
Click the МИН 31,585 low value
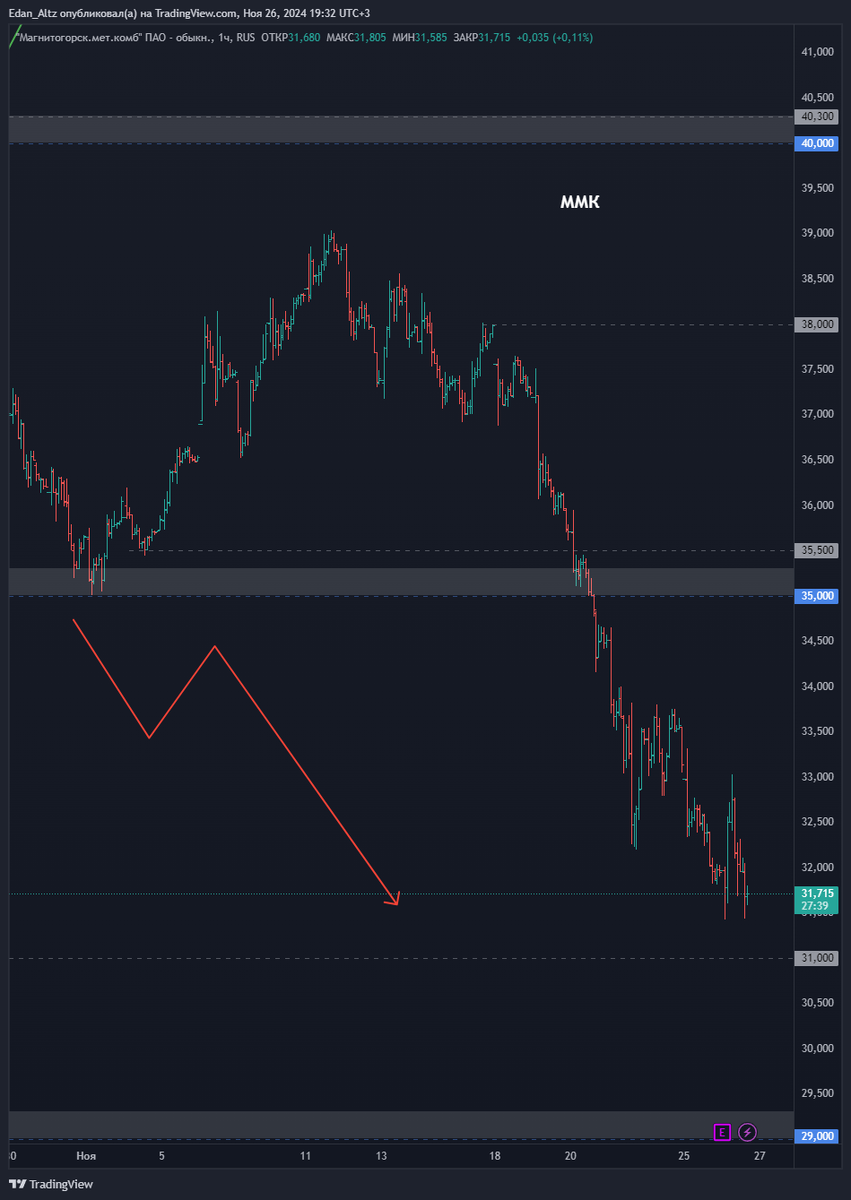click(420, 37)
